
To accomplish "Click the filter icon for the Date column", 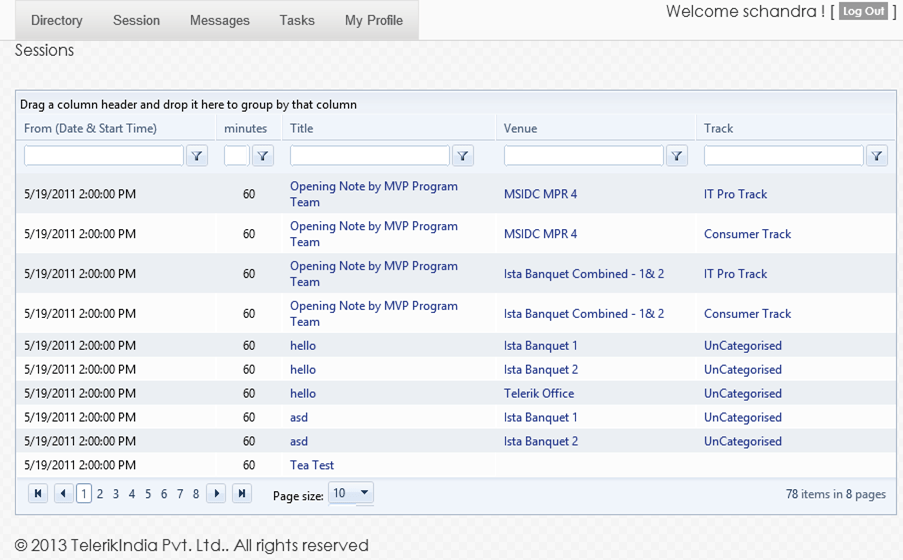I will [x=197, y=156].
